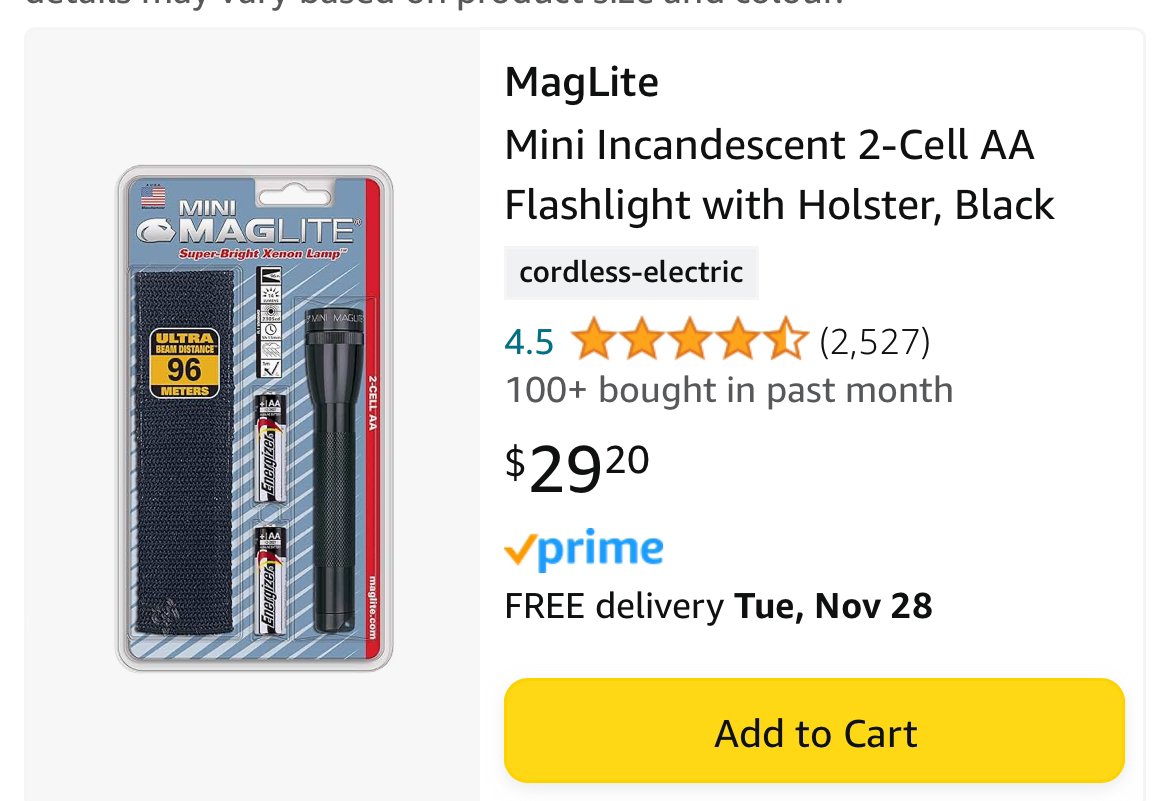Add the MagLite flashlight to cart

point(814,731)
